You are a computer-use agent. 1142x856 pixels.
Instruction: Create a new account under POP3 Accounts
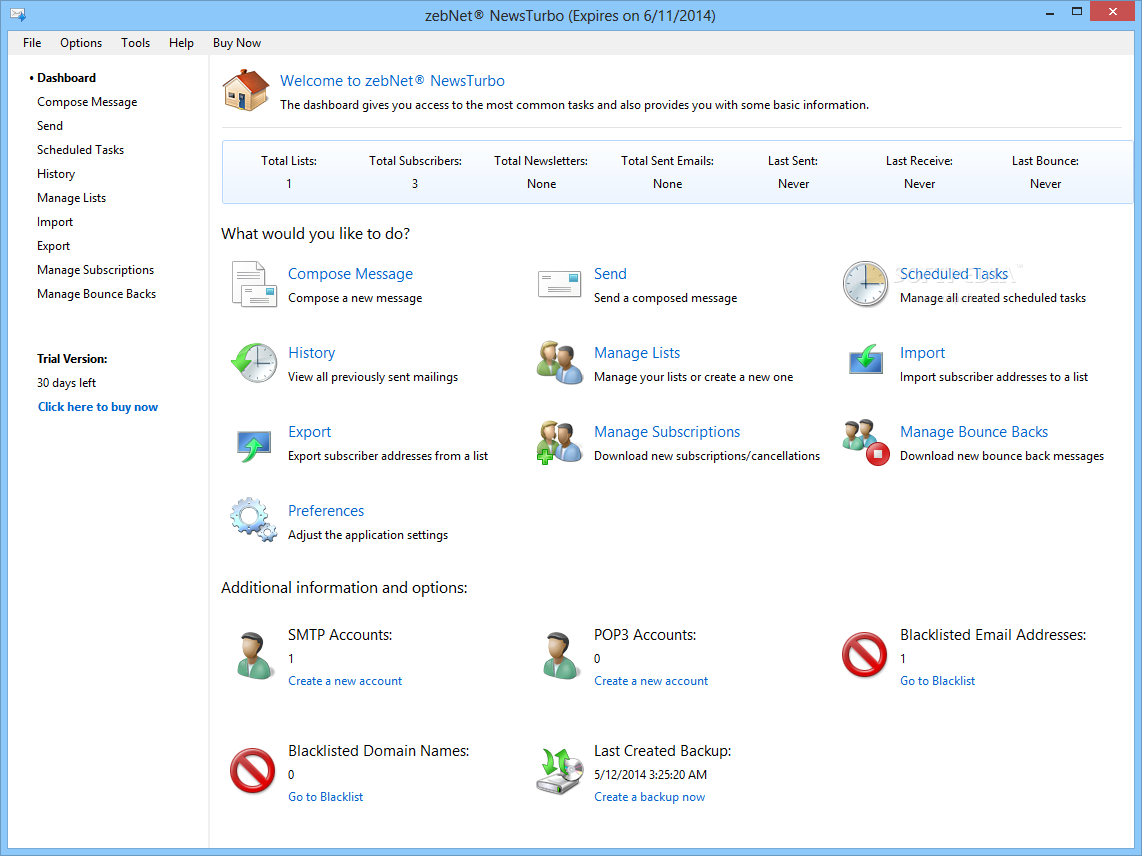tap(651, 681)
